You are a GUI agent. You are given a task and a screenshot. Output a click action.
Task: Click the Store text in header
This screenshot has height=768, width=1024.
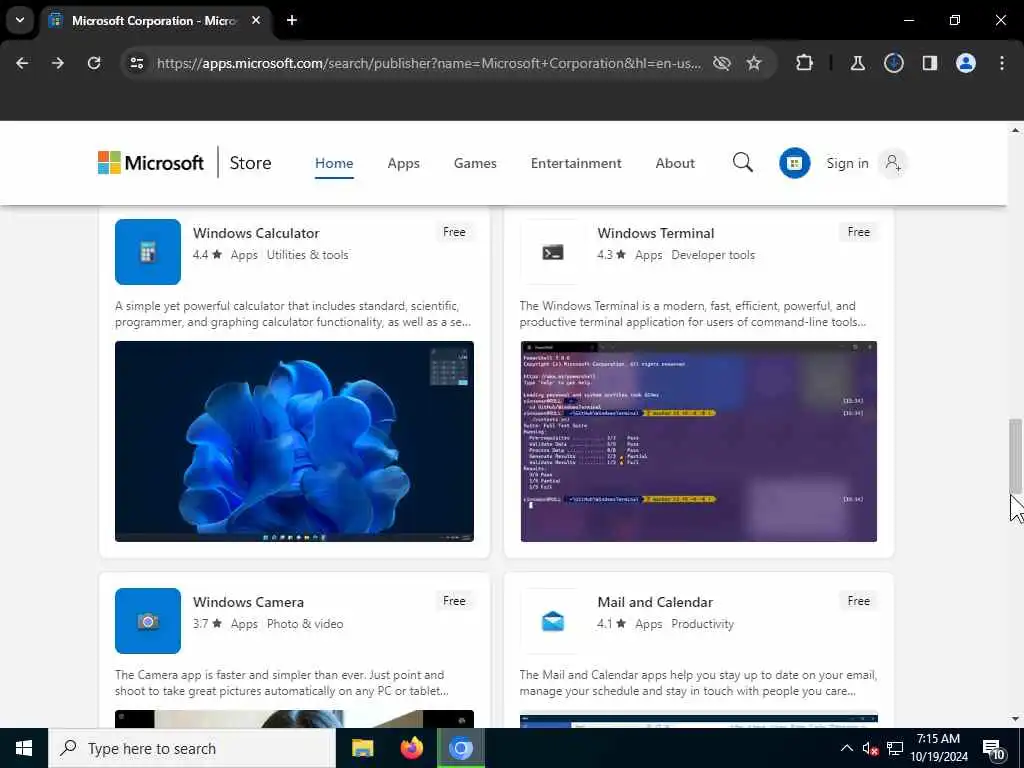pyautogui.click(x=250, y=163)
